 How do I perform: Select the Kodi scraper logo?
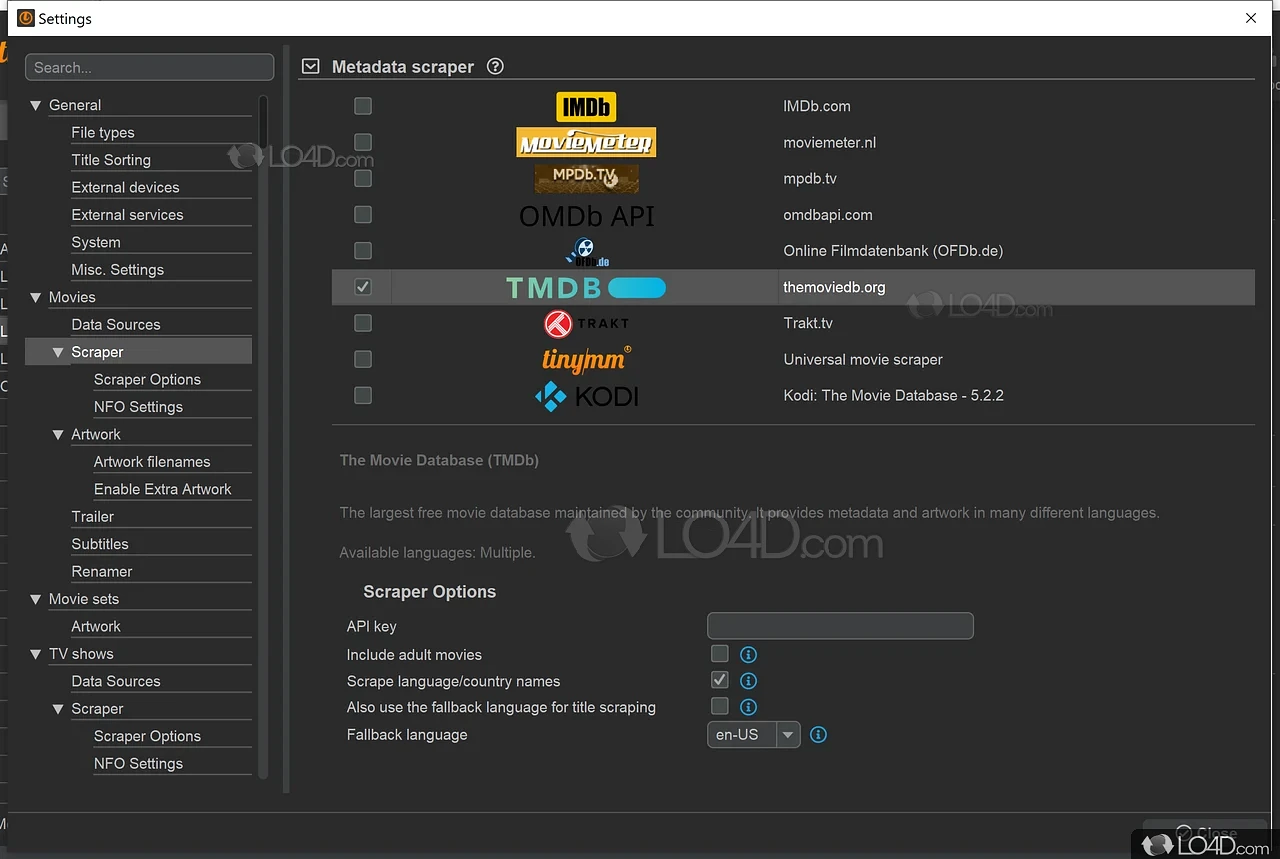coord(586,396)
